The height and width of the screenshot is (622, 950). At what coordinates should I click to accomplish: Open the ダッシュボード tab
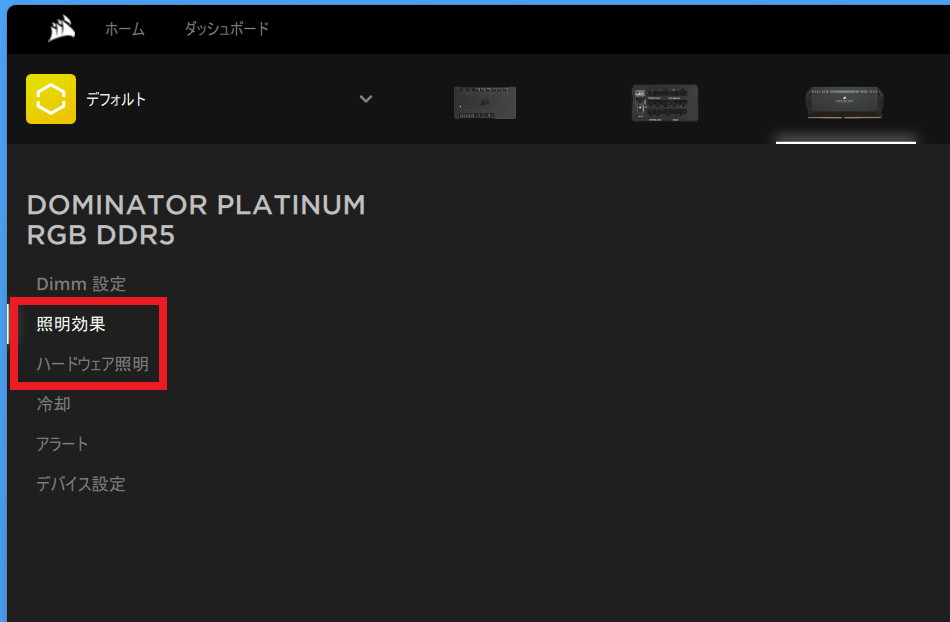click(227, 28)
